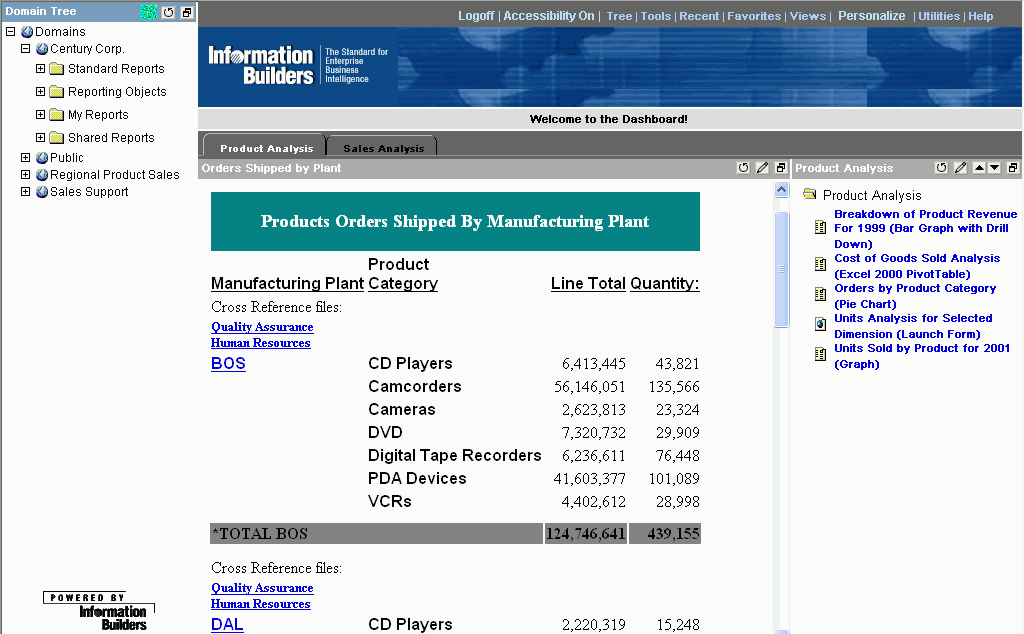Viewport: 1024px width, 634px height.
Task: Collapse the Domains root node
Action: (10, 31)
